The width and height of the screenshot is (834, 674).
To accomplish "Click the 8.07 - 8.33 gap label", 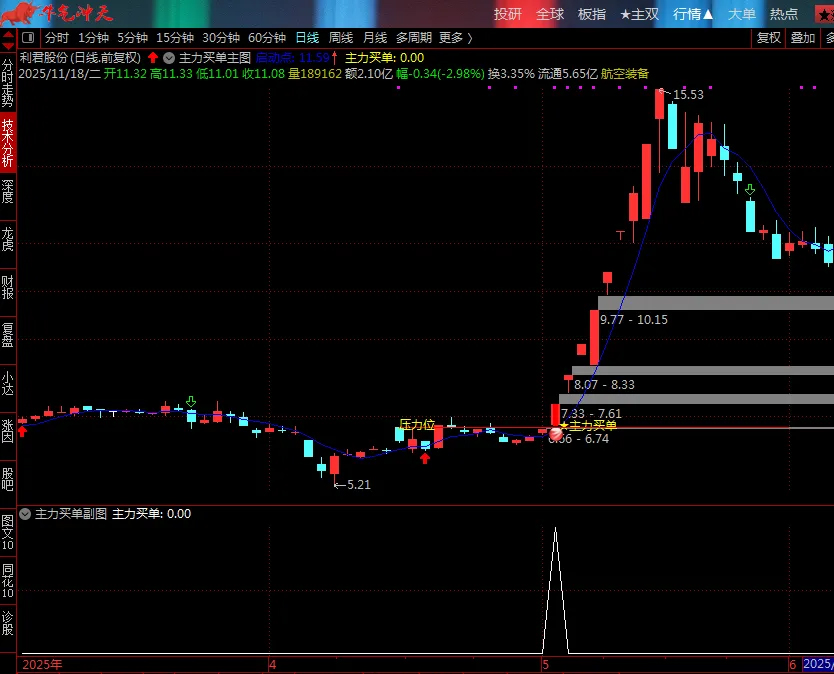I will (x=604, y=385).
